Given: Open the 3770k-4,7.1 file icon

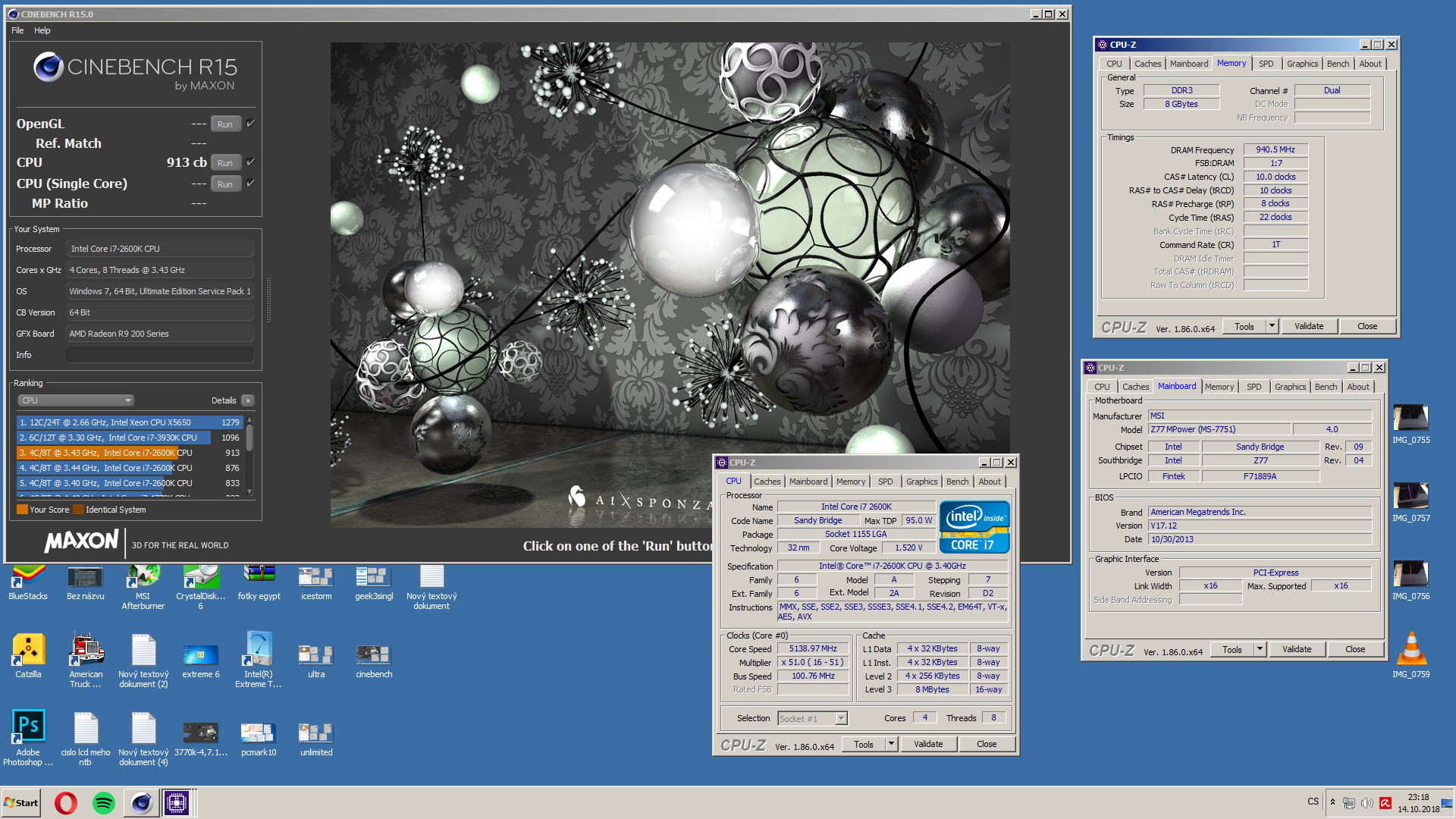Looking at the screenshot, I should (x=201, y=739).
